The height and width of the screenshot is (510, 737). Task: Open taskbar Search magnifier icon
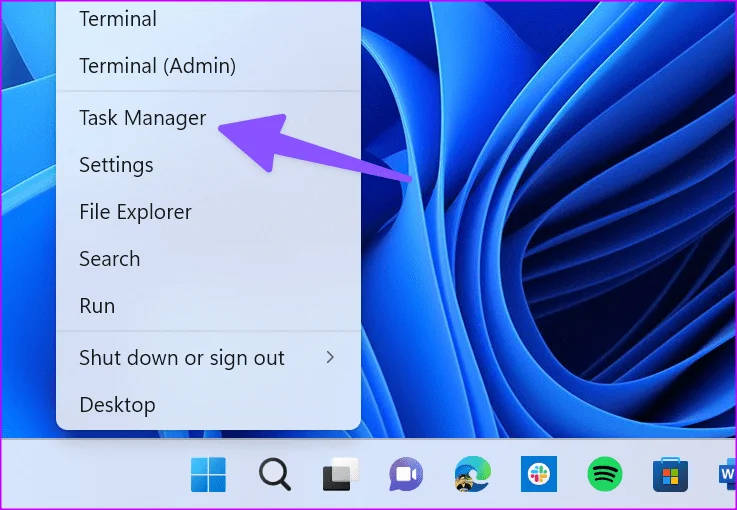pos(274,475)
